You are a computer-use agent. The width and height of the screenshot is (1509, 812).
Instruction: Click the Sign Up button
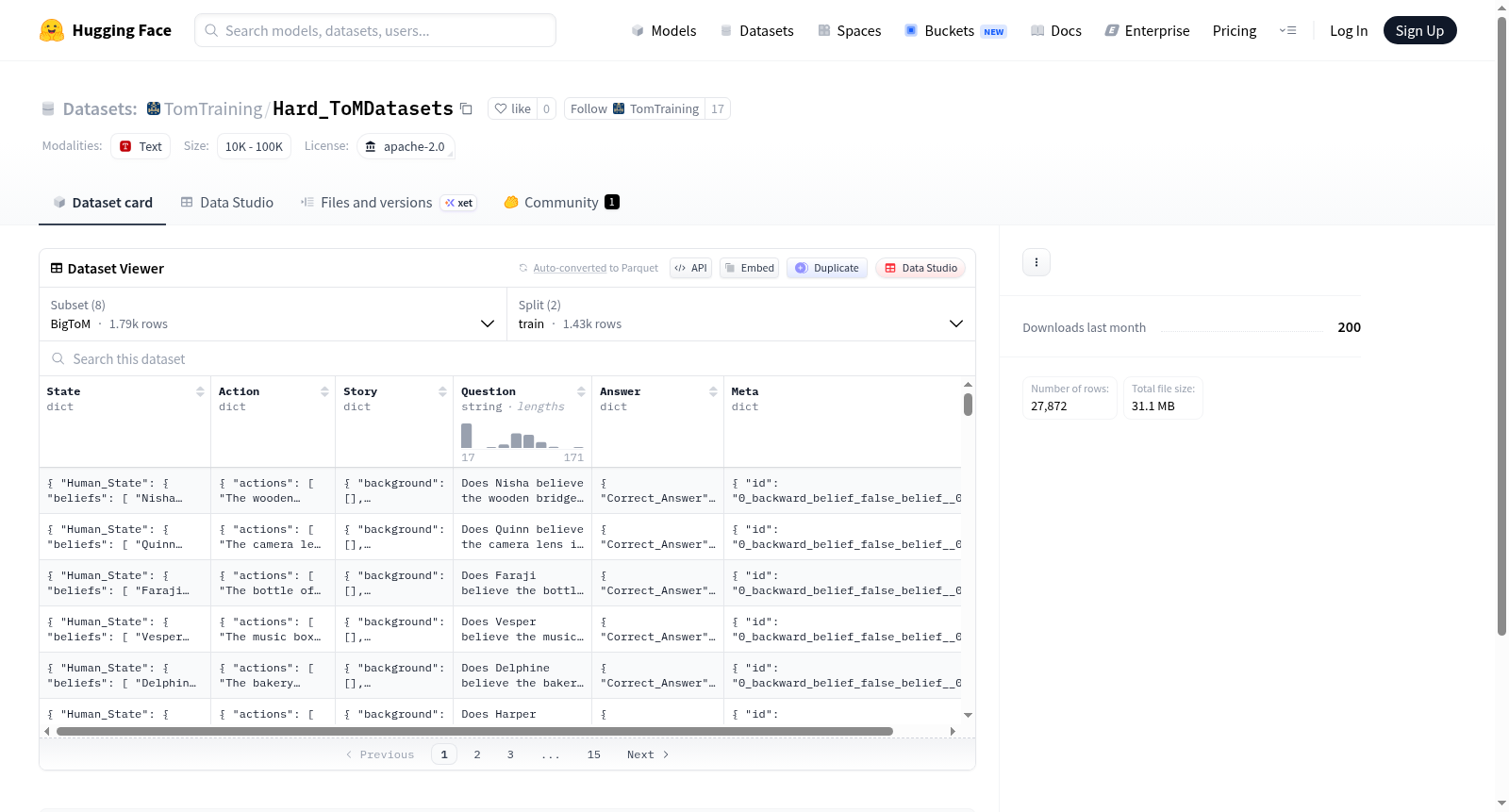pos(1419,30)
